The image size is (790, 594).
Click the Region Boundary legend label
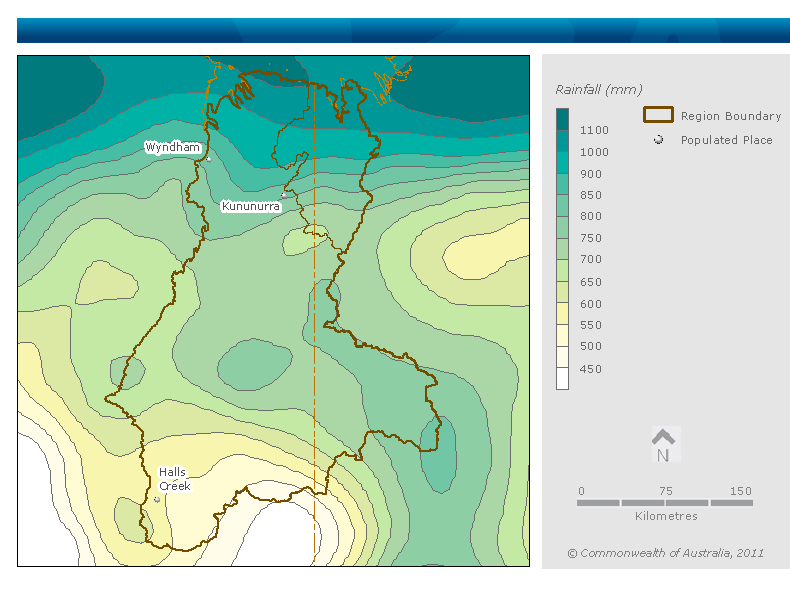pyautogui.click(x=731, y=116)
